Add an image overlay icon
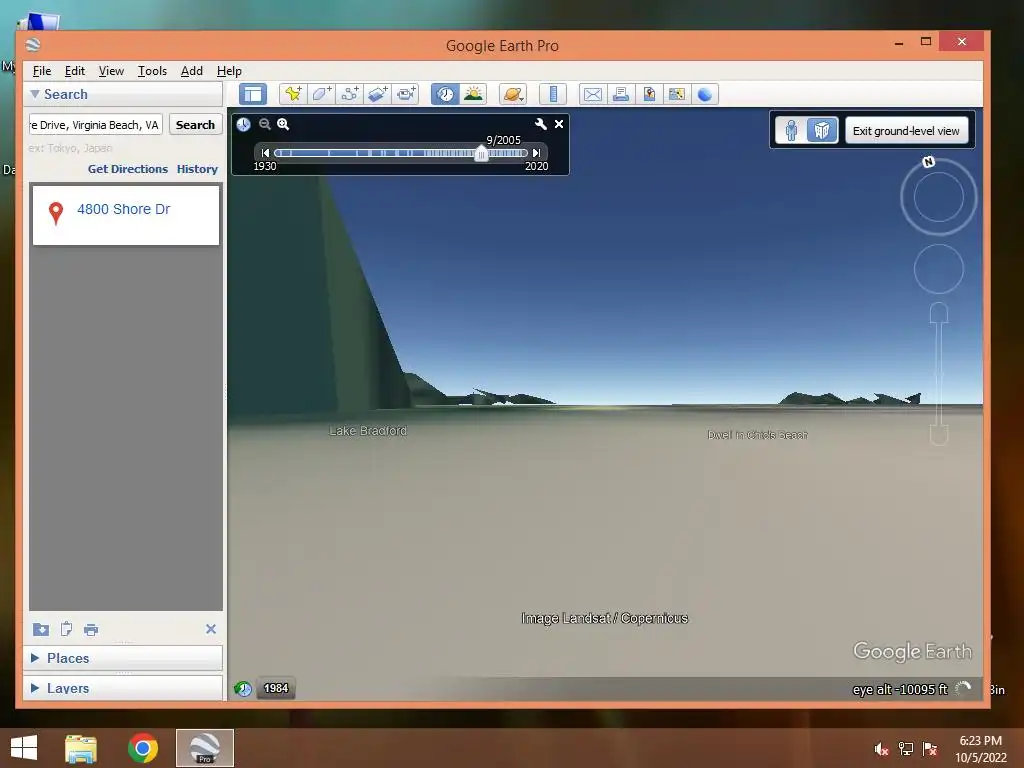This screenshot has width=1024, height=768. click(x=377, y=94)
